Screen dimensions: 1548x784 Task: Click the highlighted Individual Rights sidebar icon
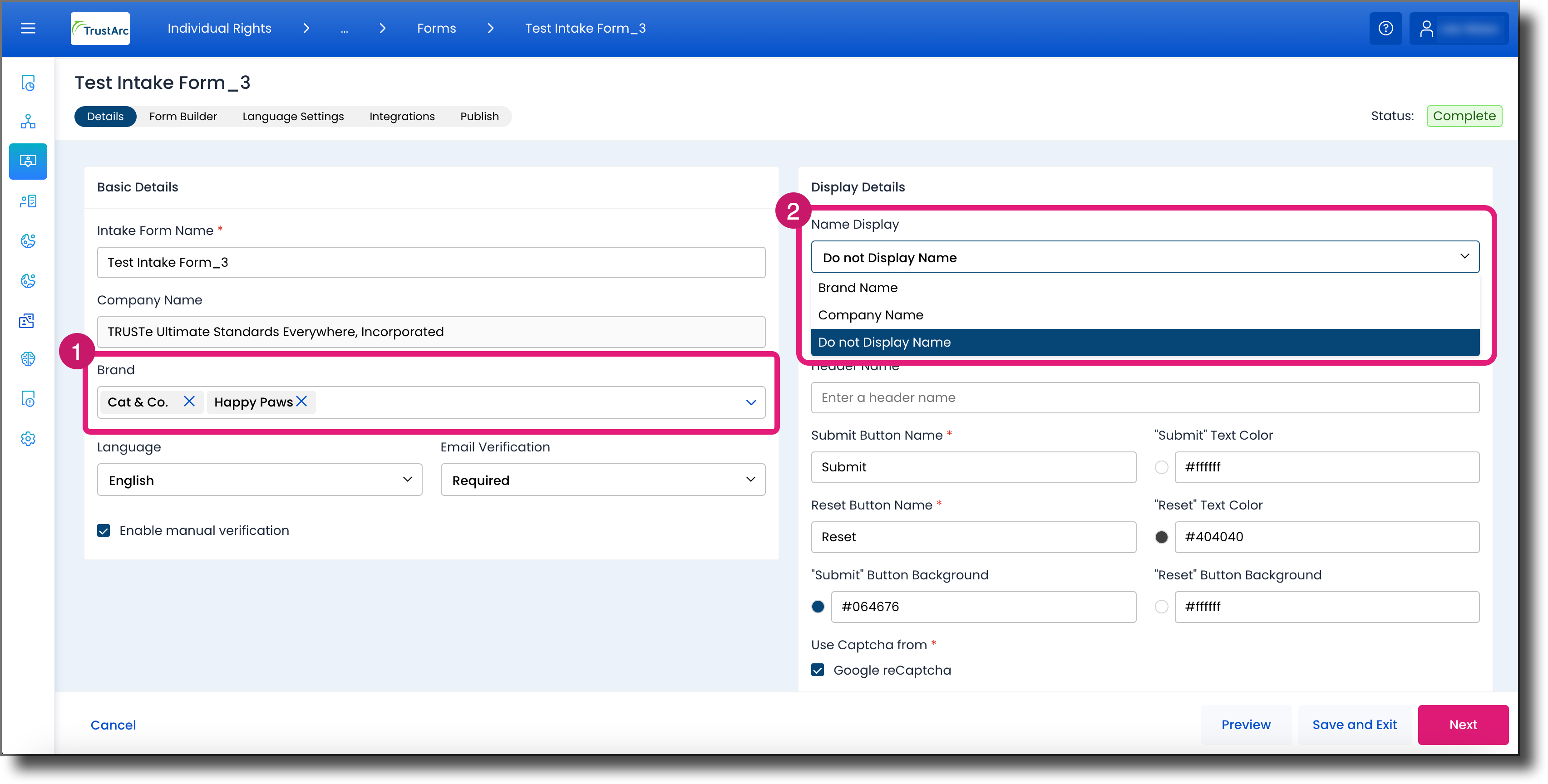[28, 161]
